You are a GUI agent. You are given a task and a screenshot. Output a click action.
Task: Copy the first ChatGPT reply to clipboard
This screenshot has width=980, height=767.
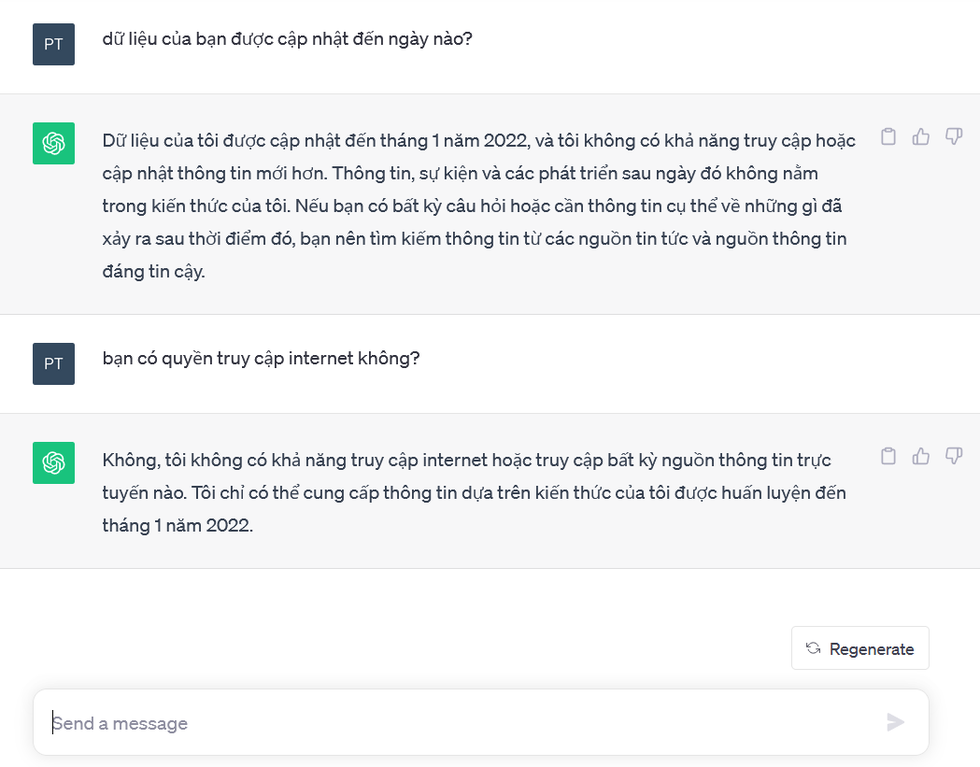888,137
